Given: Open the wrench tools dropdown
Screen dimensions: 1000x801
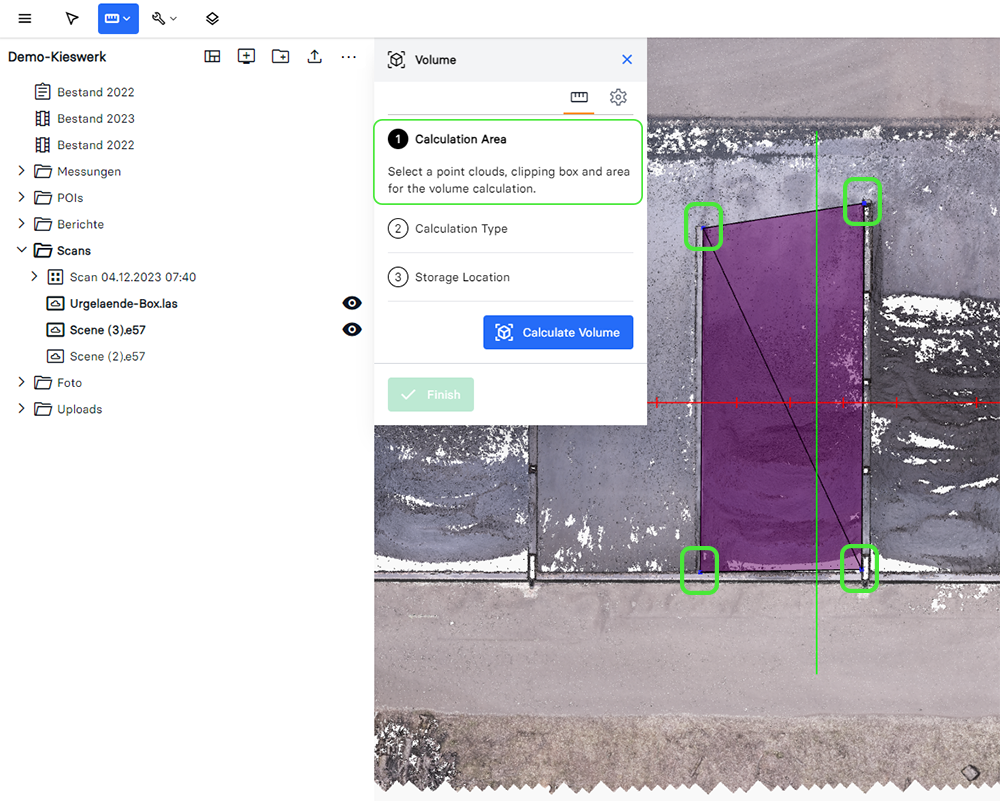Looking at the screenshot, I should point(164,18).
